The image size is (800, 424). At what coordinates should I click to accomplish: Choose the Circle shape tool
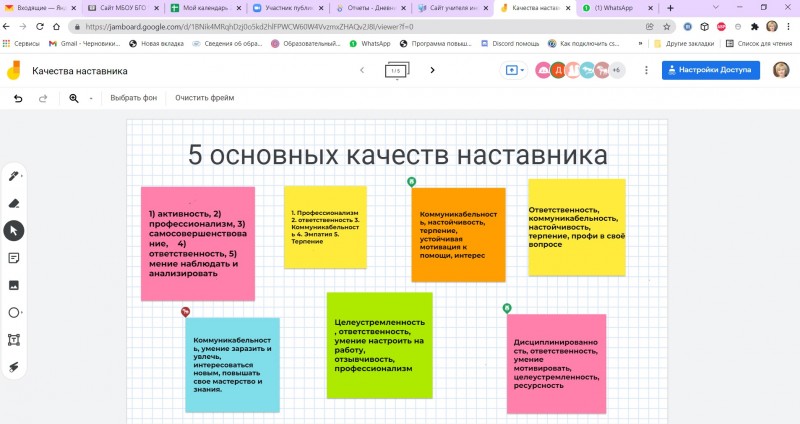point(14,312)
